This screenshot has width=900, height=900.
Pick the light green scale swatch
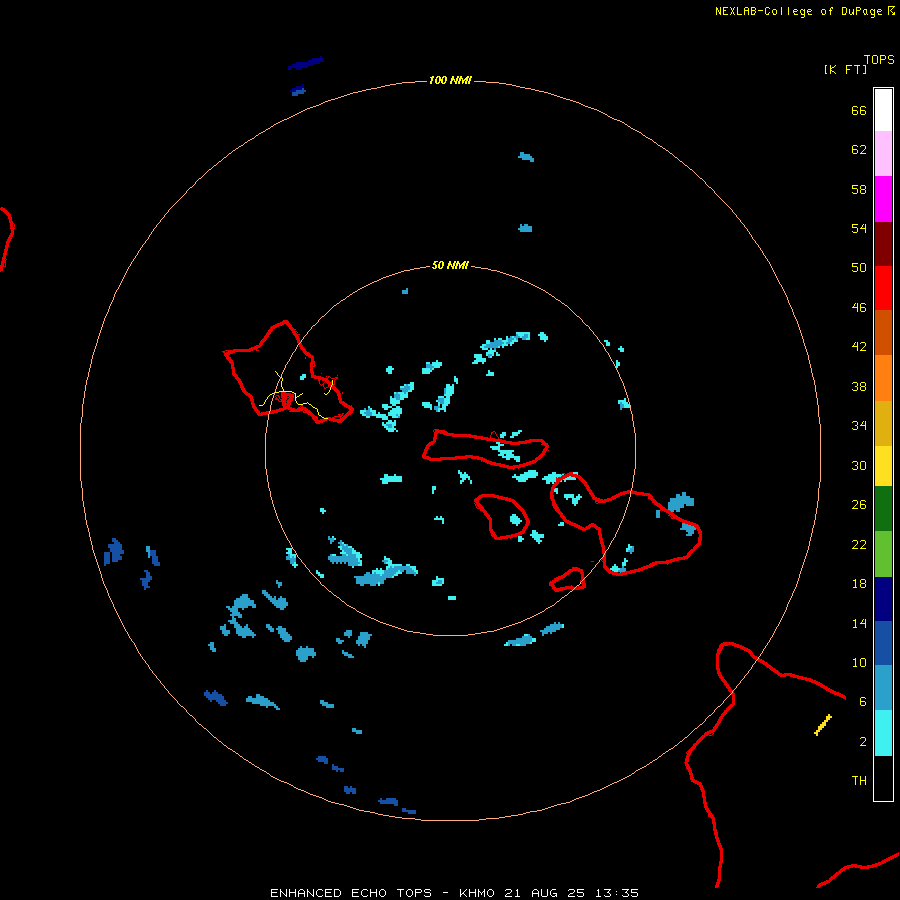point(883,554)
